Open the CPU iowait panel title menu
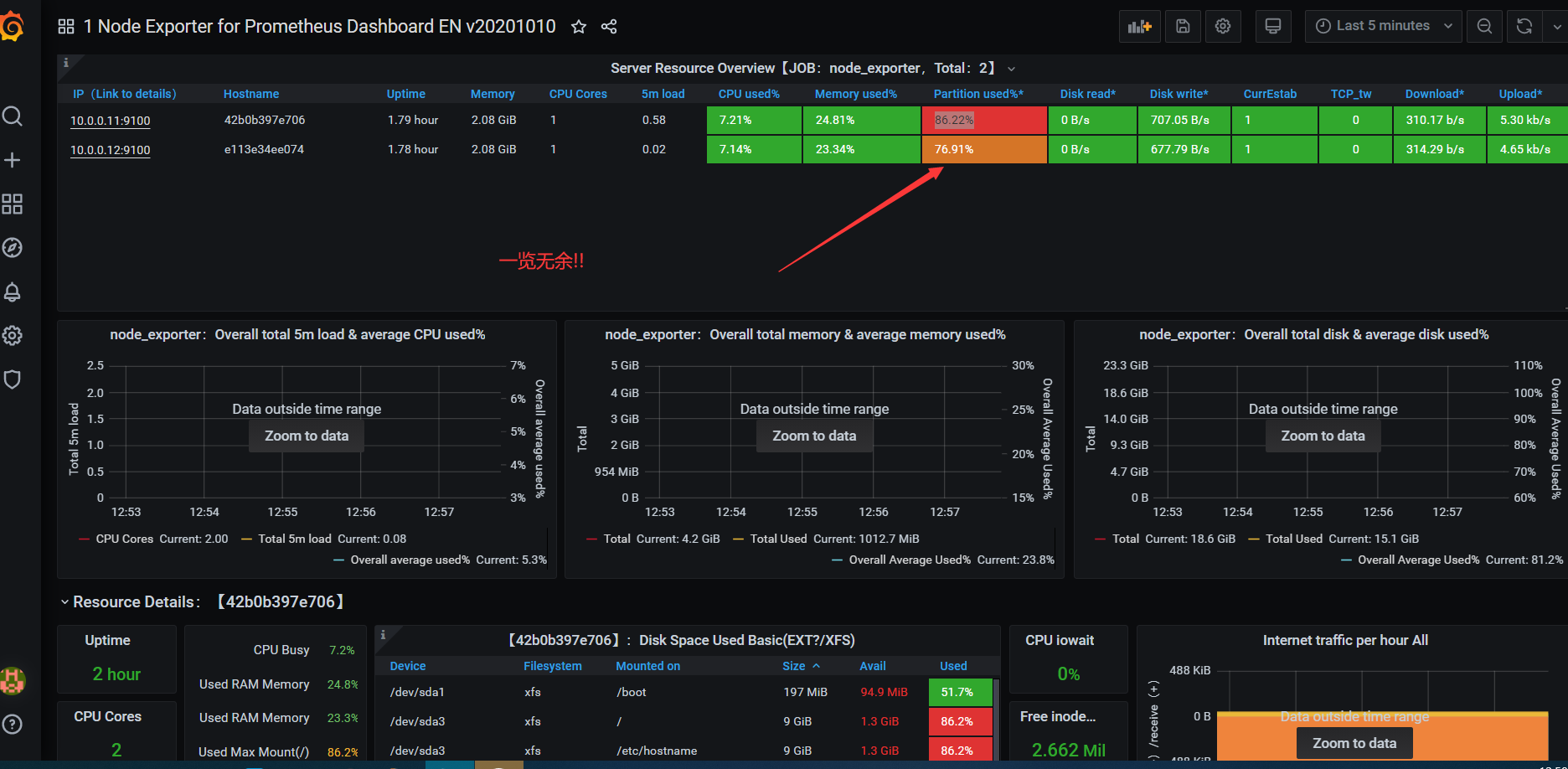1568x769 pixels. pyautogui.click(x=1060, y=640)
